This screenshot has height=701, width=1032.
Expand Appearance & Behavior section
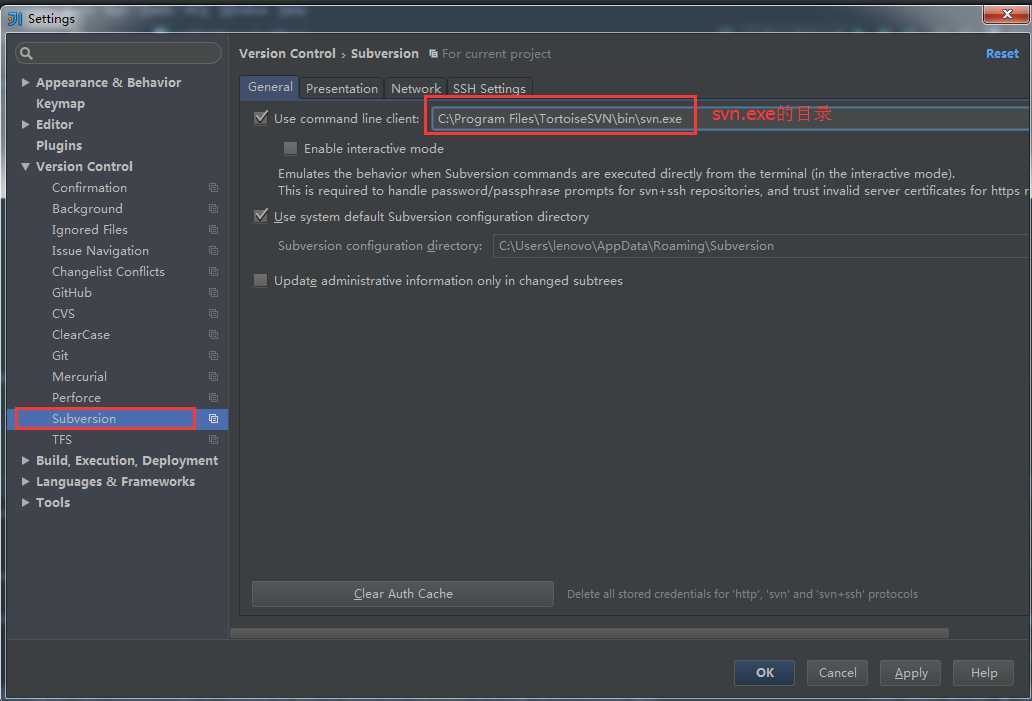25,82
